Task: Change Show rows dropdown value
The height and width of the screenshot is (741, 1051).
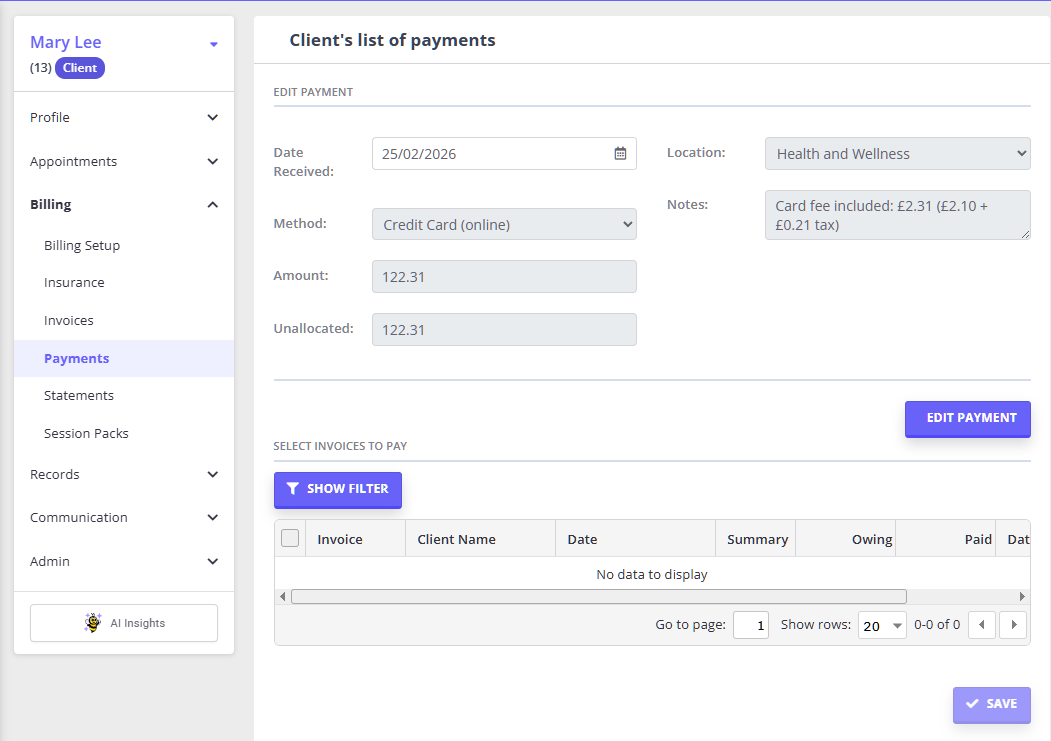Action: [881, 625]
